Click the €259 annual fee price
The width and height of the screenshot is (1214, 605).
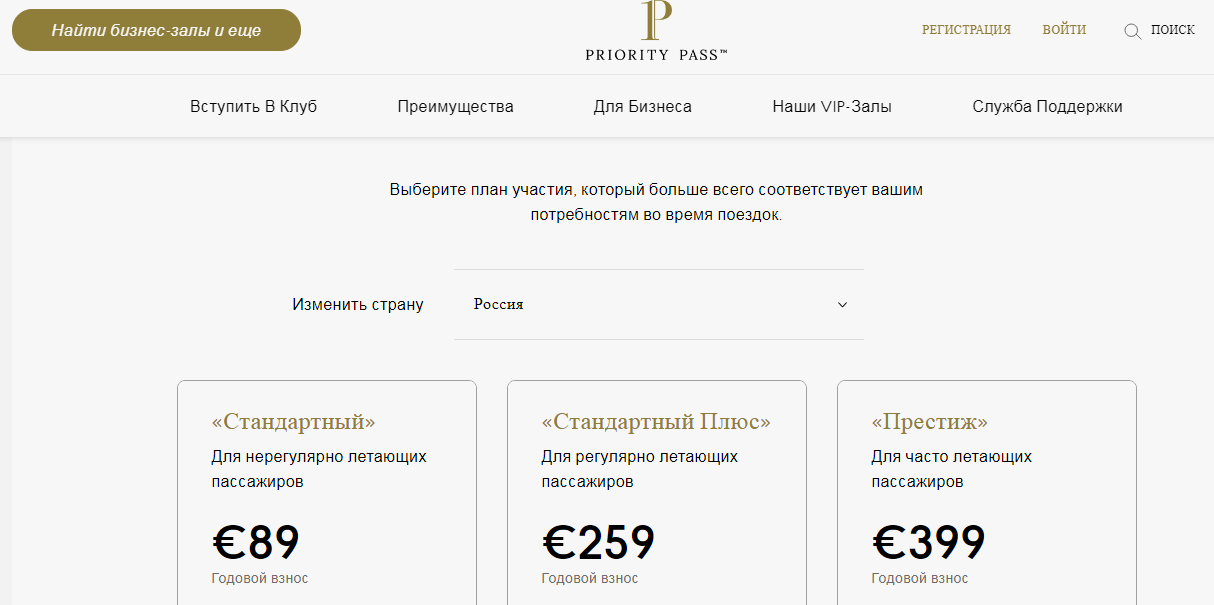click(x=598, y=543)
